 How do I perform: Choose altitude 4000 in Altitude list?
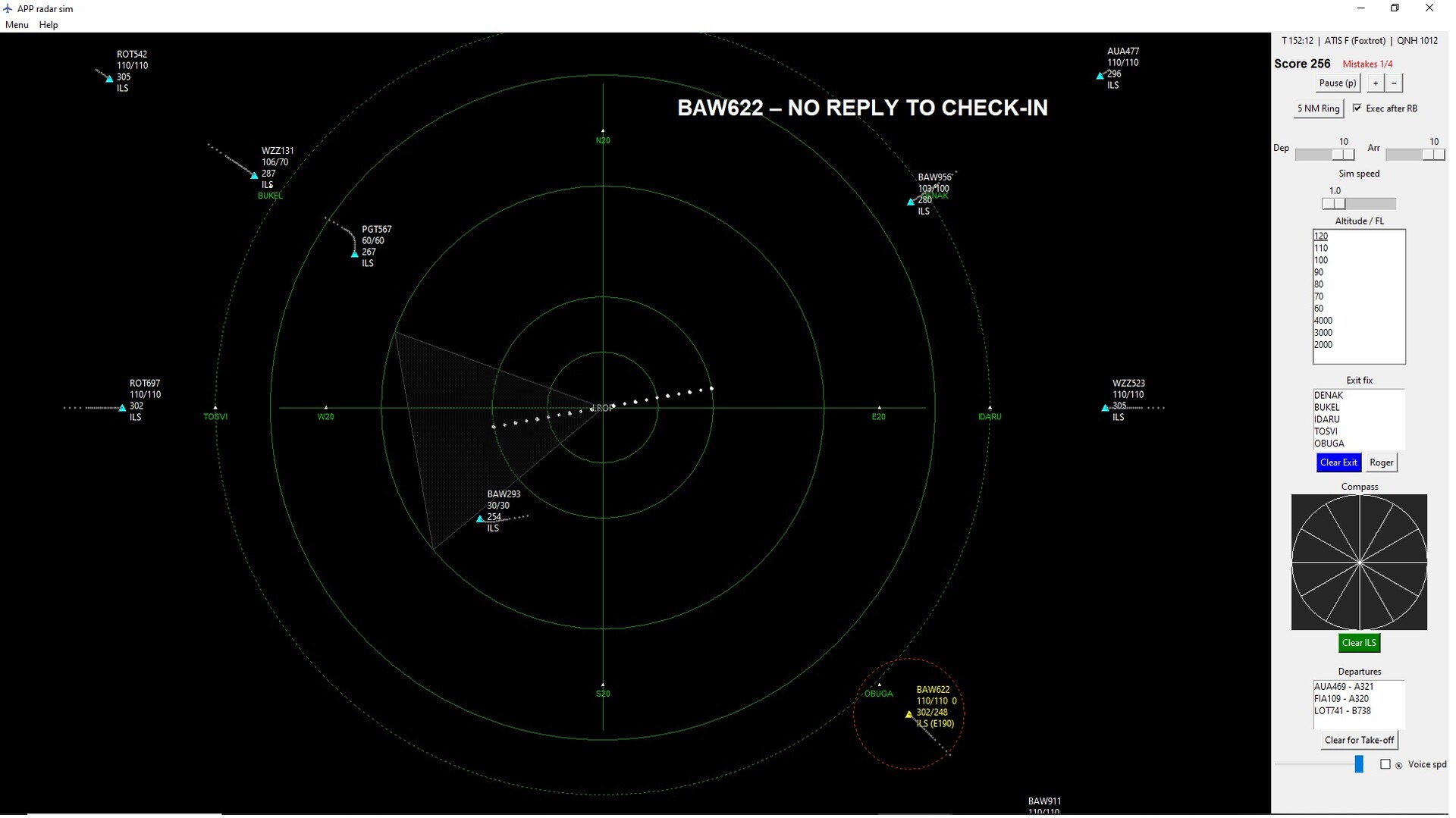click(x=1323, y=321)
